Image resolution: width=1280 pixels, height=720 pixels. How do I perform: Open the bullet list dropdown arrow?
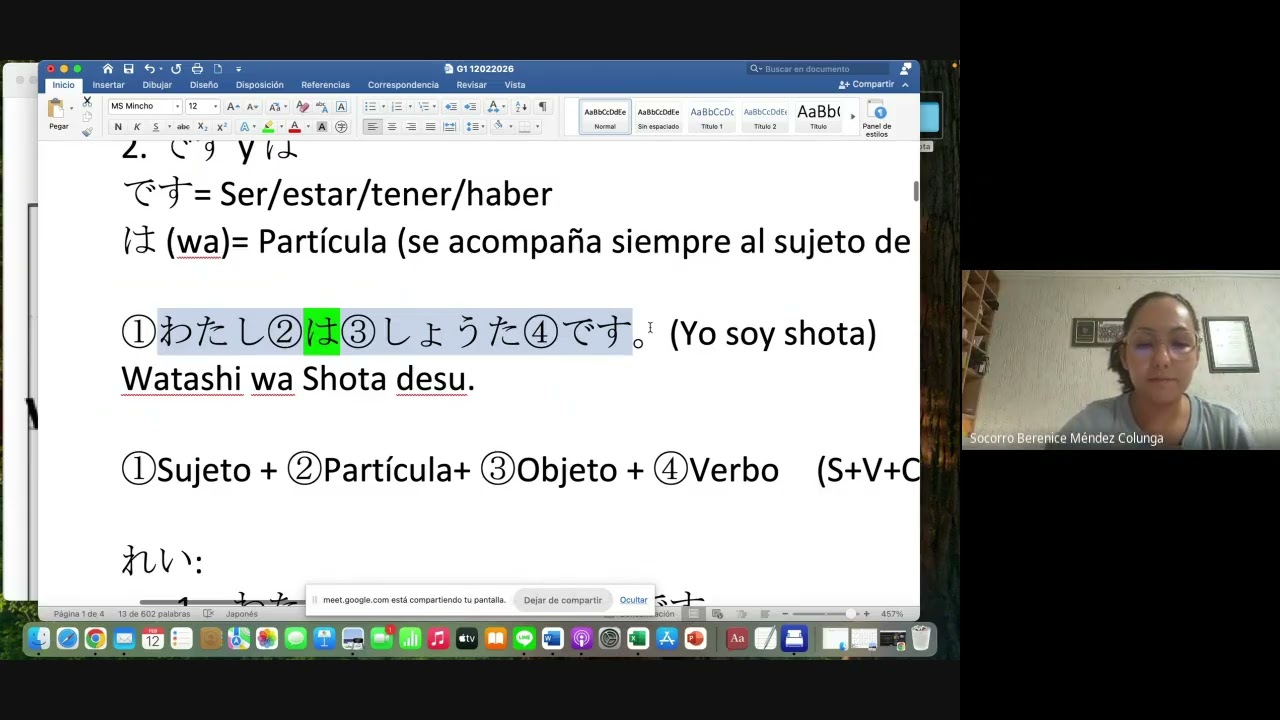(x=382, y=106)
